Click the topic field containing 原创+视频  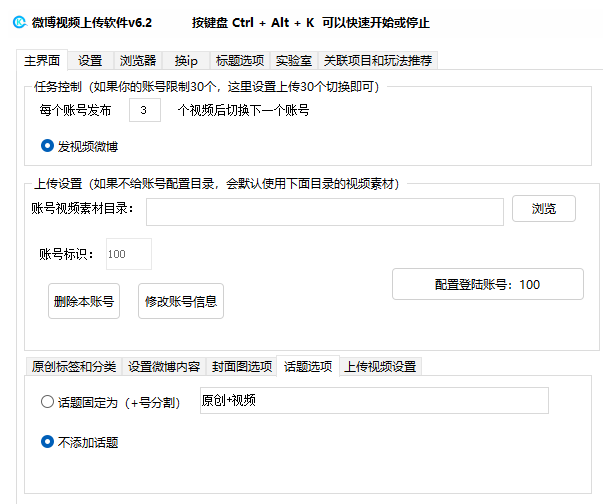coord(374,401)
